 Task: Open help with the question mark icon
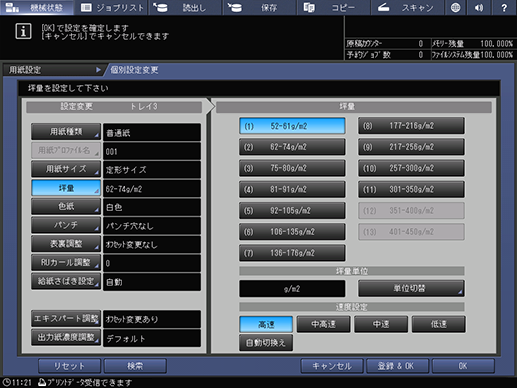[x=504, y=7]
